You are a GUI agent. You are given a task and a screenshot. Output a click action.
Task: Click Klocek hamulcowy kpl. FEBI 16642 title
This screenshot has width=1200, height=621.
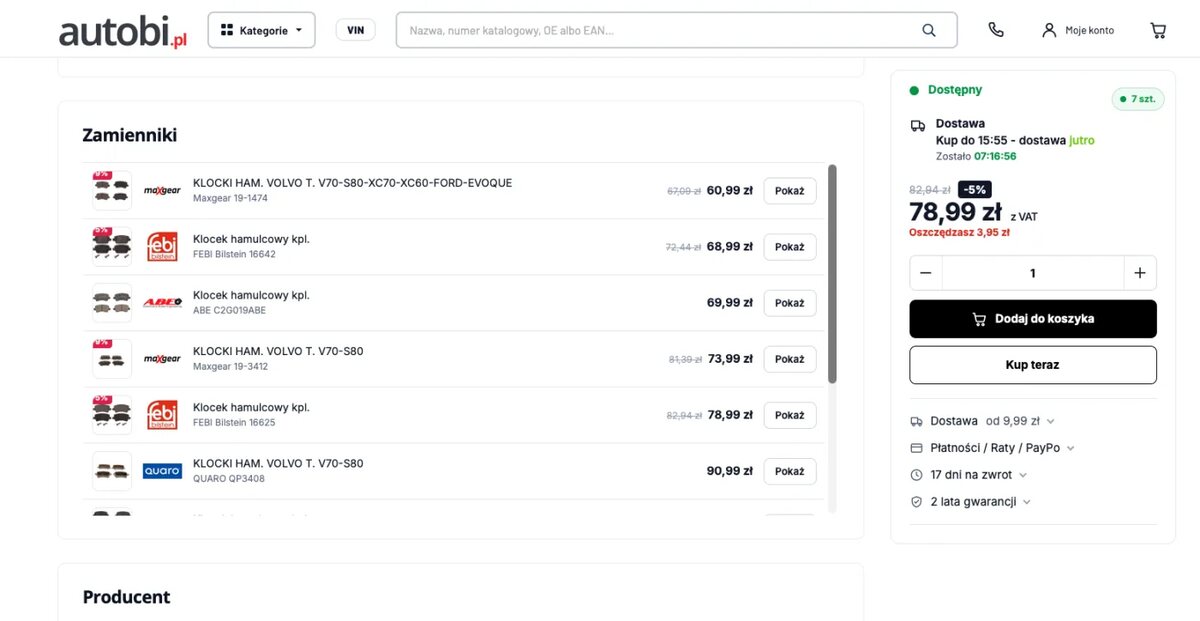pos(251,239)
